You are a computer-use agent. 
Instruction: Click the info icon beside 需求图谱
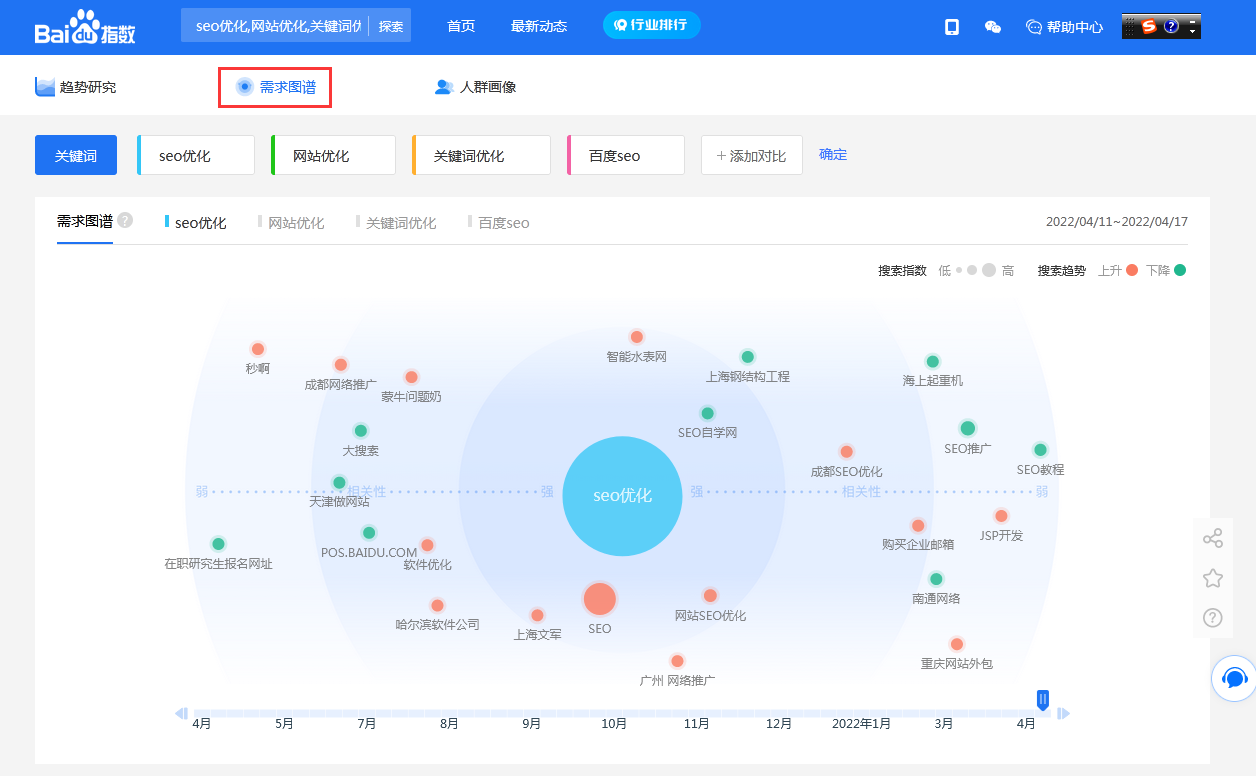coord(125,221)
